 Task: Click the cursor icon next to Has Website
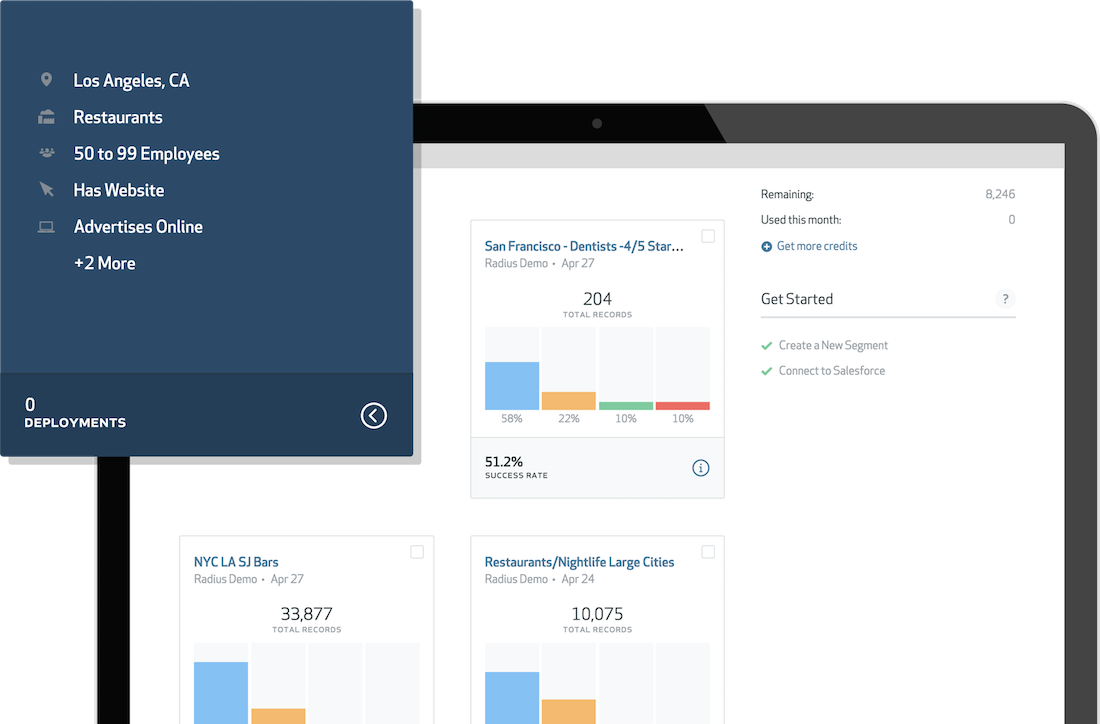46,189
